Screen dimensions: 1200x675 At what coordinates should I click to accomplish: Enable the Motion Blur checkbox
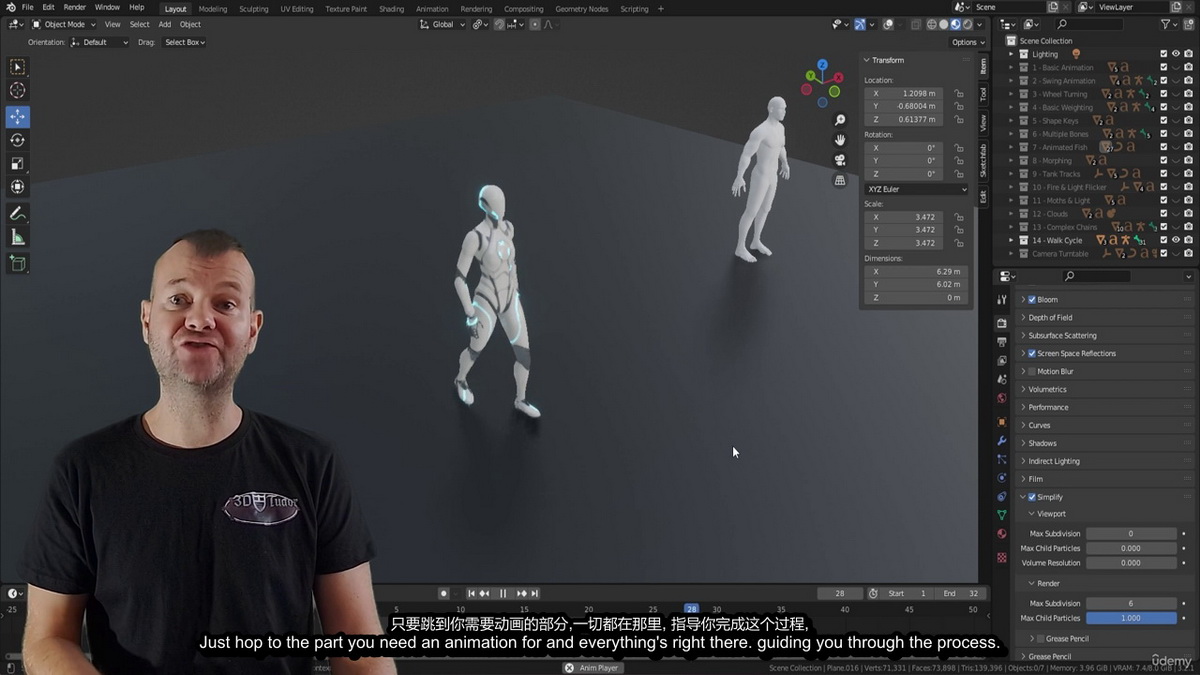point(1032,372)
